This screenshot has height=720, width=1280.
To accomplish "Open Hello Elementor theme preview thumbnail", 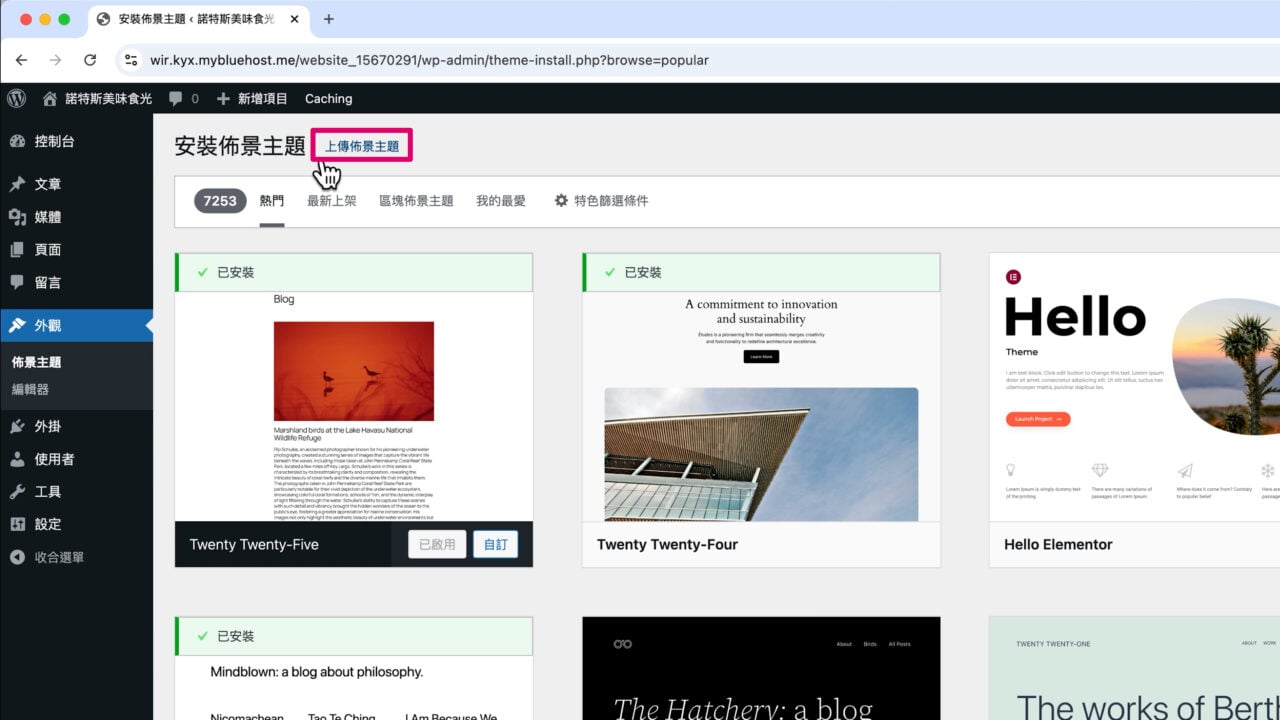I will 1135,387.
